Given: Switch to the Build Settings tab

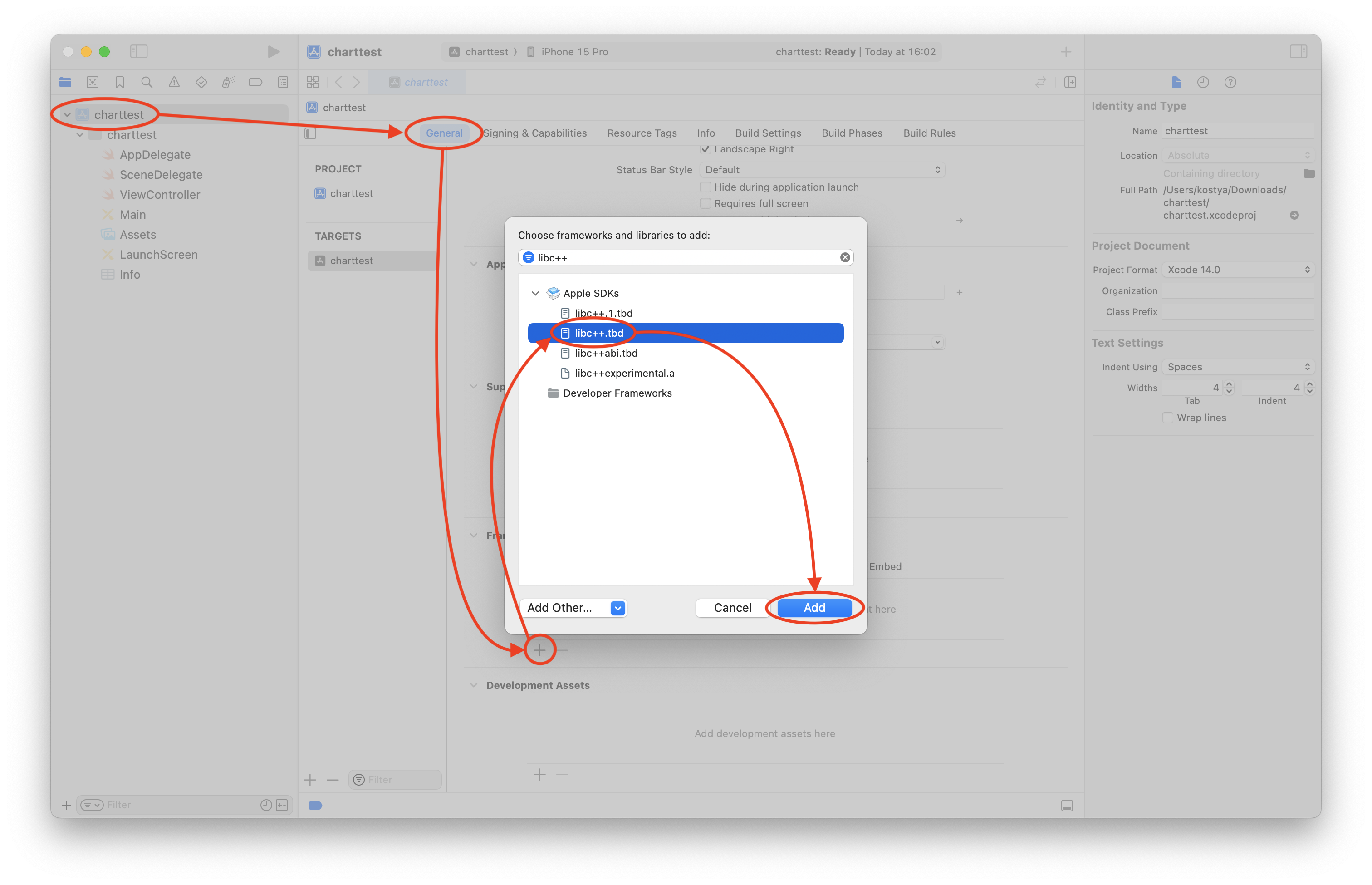Looking at the screenshot, I should tap(768, 133).
